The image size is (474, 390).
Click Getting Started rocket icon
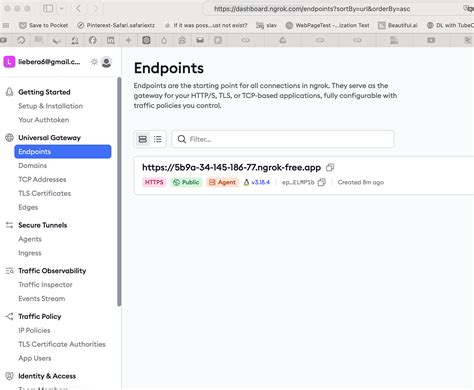click(x=9, y=92)
